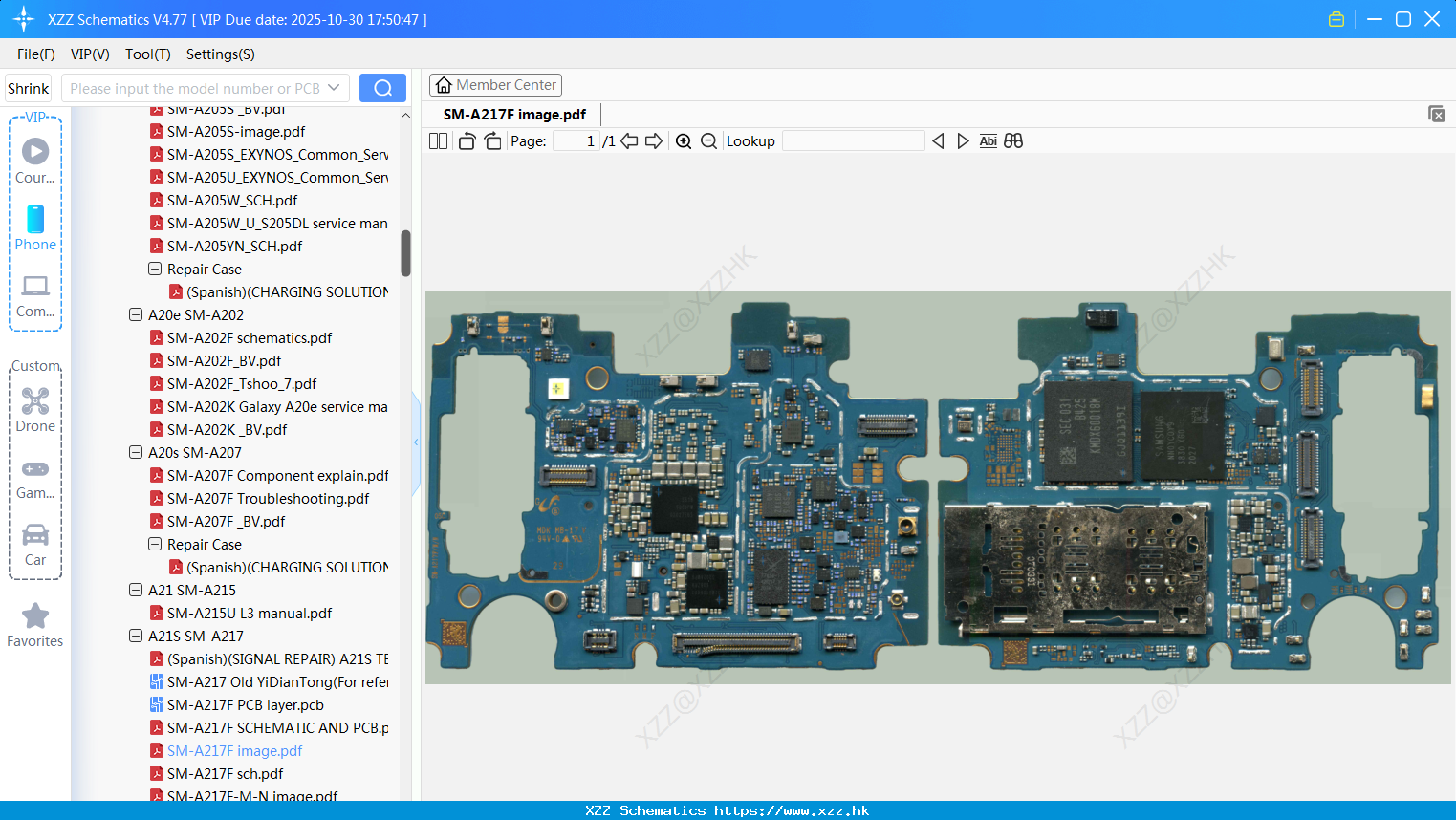Close the document tab panel icon

tap(1437, 114)
